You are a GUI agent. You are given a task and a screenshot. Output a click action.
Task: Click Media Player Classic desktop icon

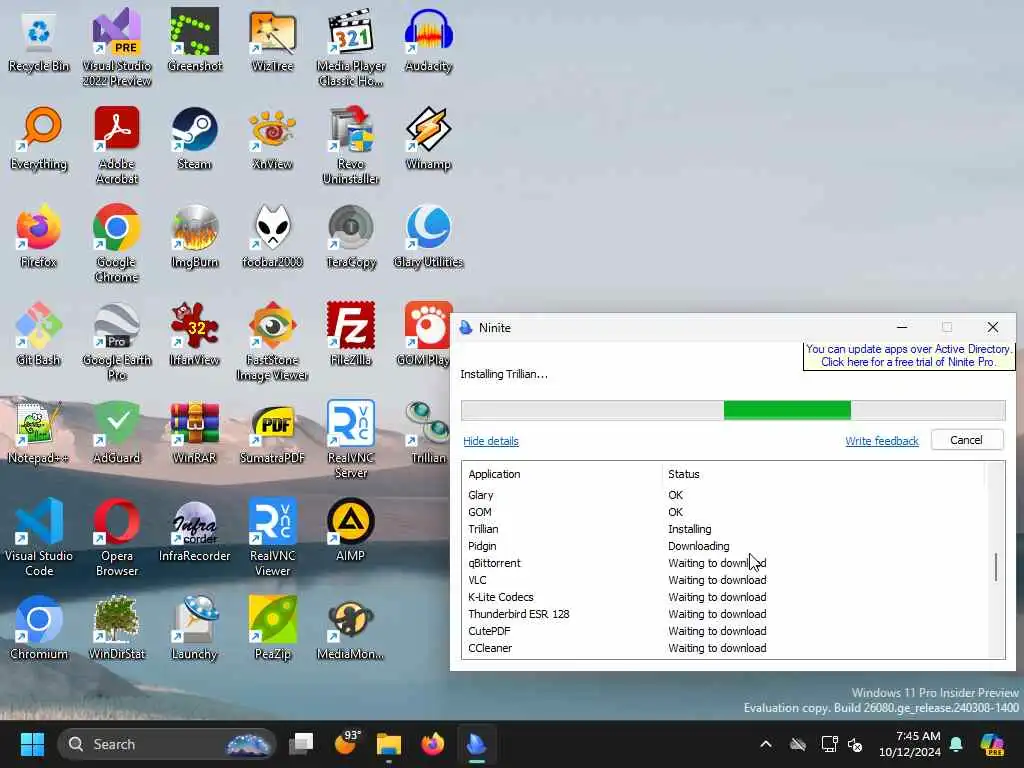point(351,47)
